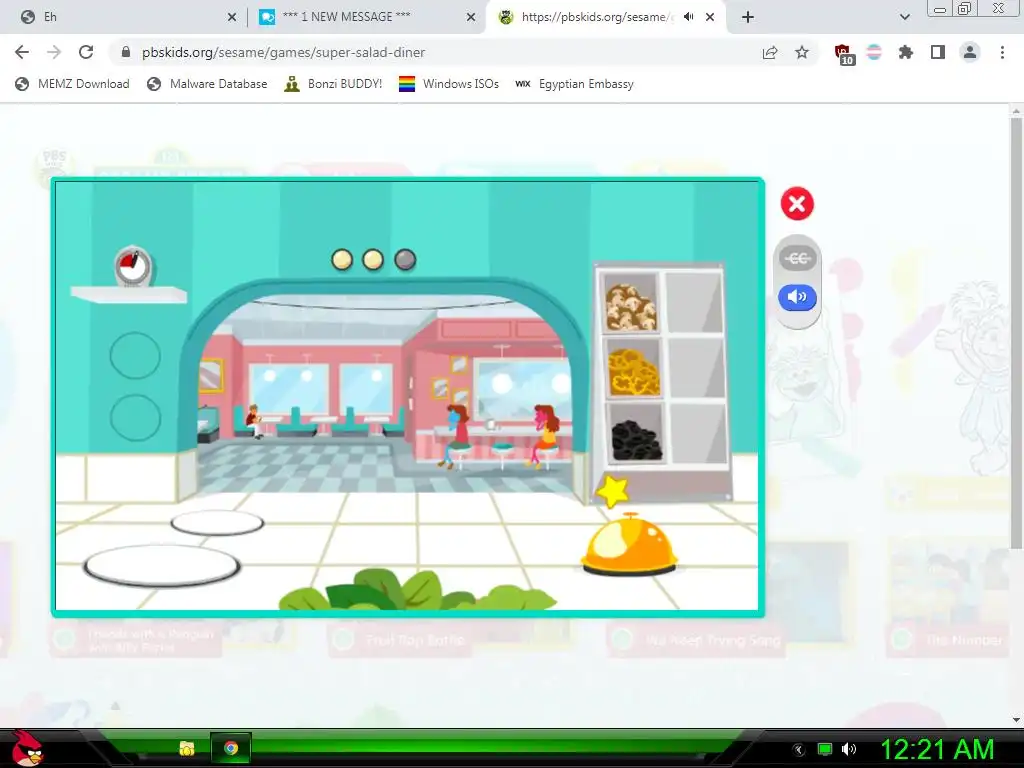View site information via the padlock icon
Viewport: 1024px width, 768px height.
tap(126, 52)
